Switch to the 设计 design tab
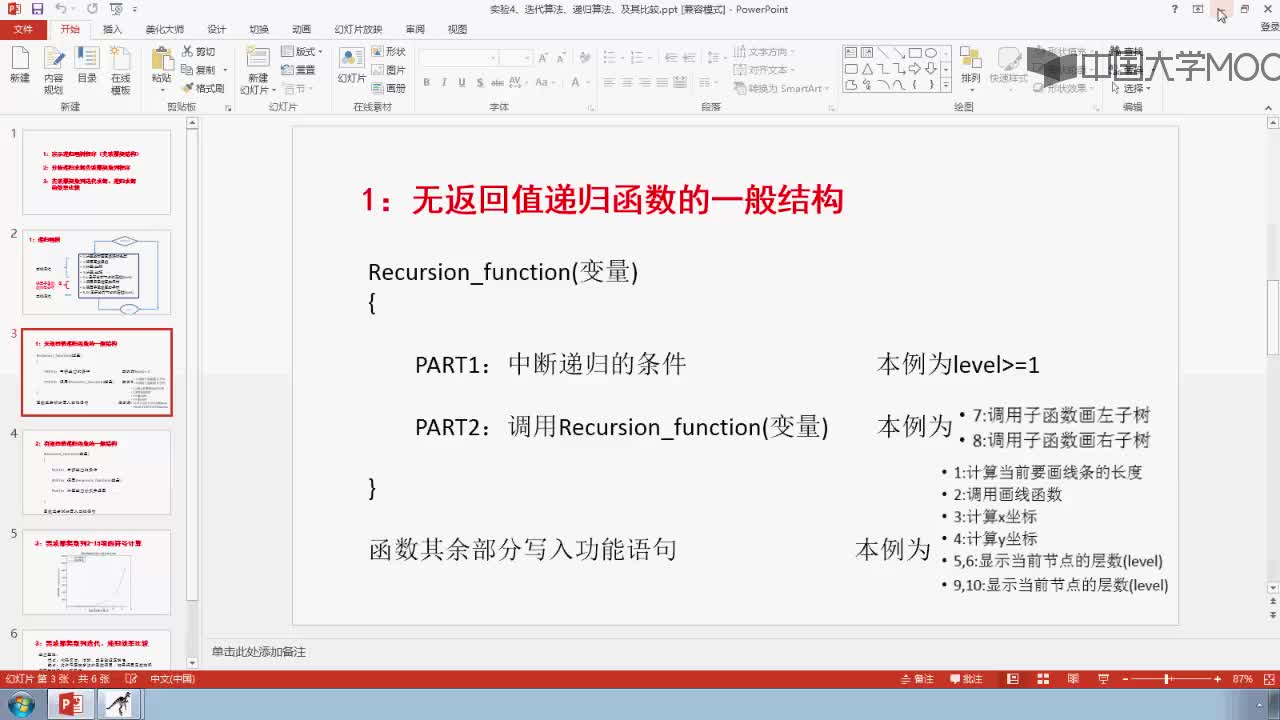 pyautogui.click(x=217, y=29)
